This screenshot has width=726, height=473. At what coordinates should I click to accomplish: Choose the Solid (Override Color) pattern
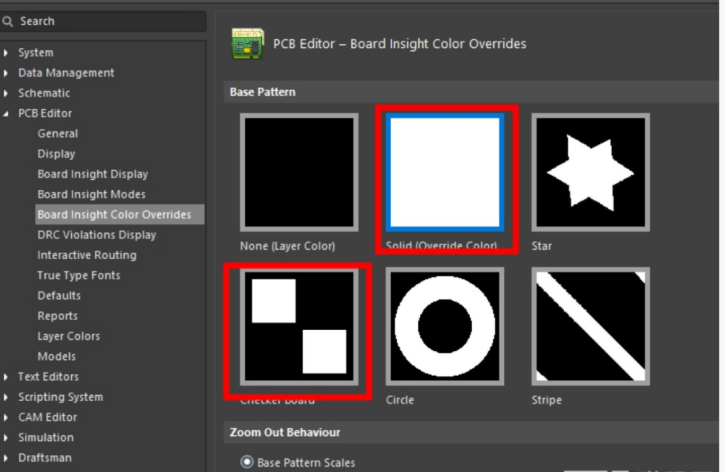coord(444,172)
